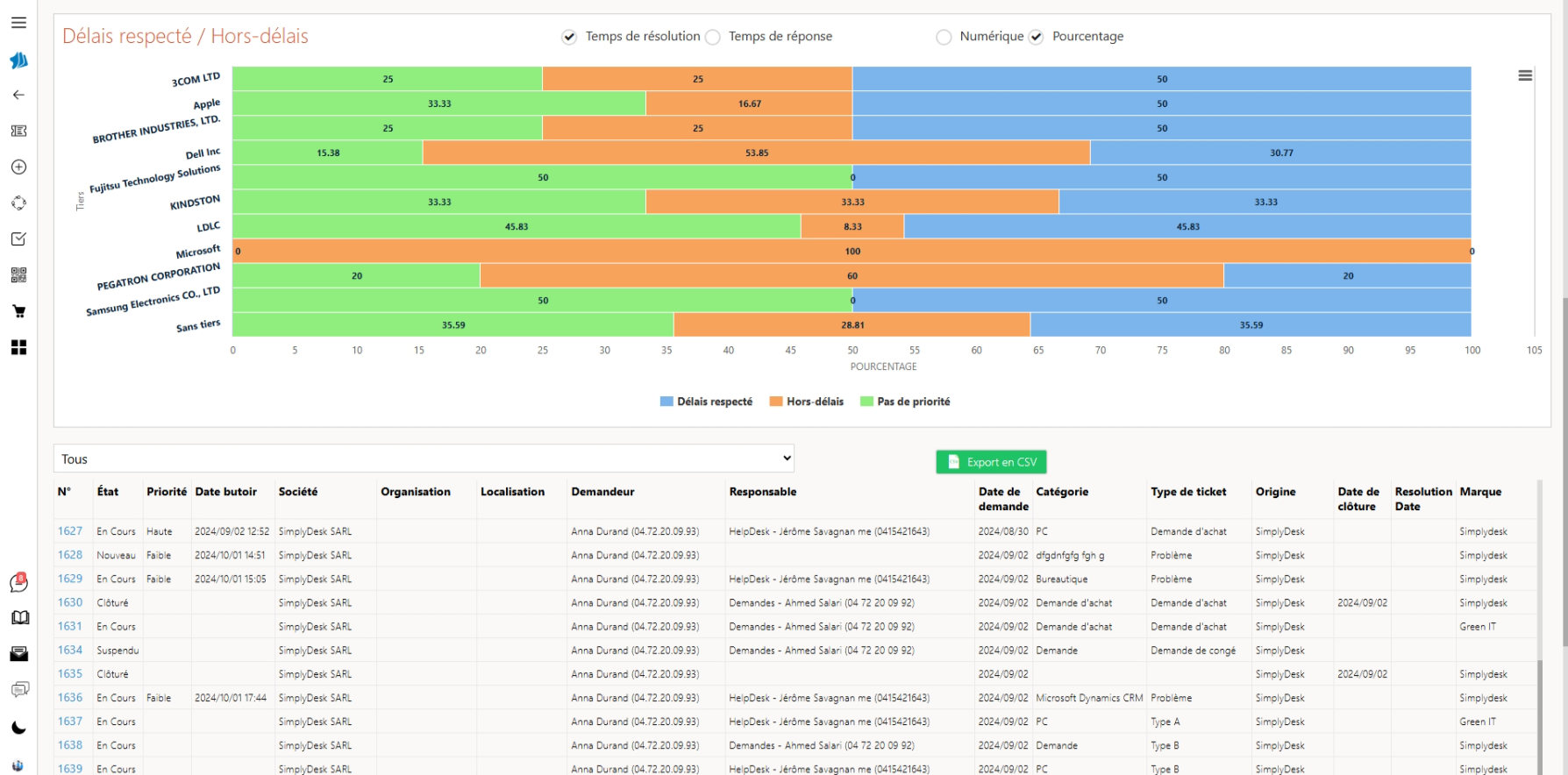Click the QR code icon in sidebar
Screen dimensions: 1568x775
click(x=18, y=275)
